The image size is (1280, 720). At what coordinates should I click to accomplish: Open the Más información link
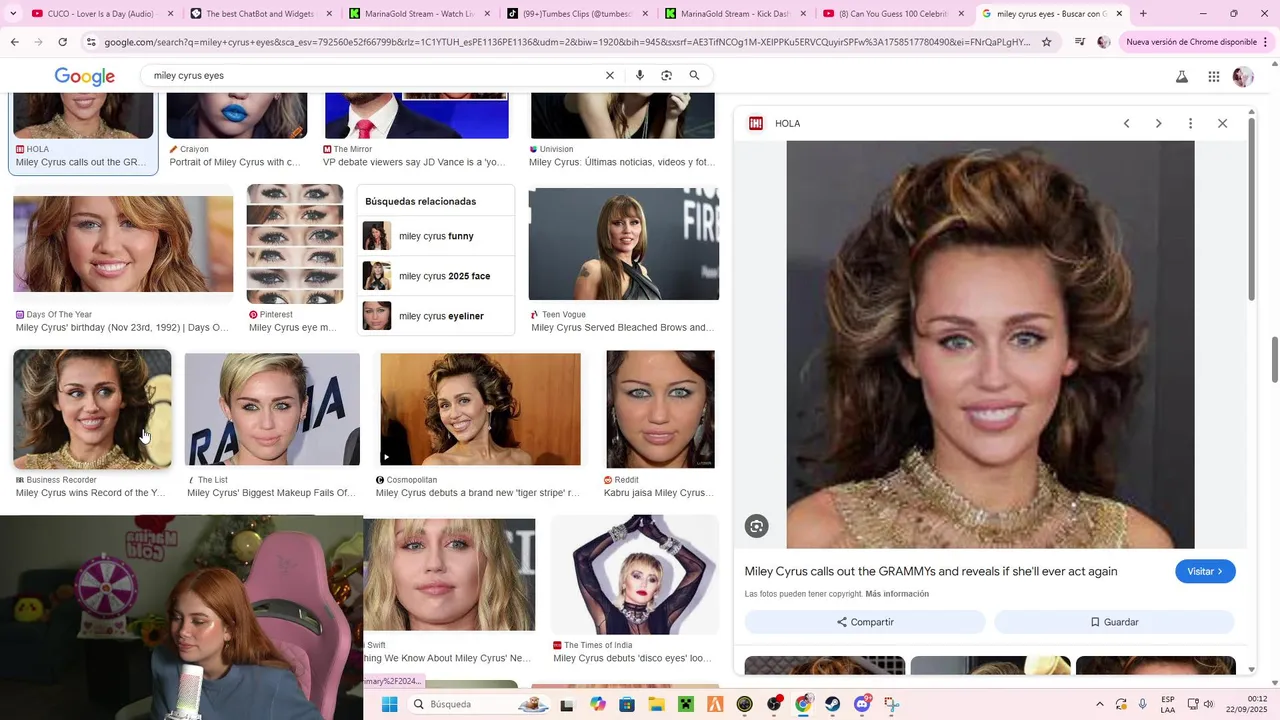[897, 594]
